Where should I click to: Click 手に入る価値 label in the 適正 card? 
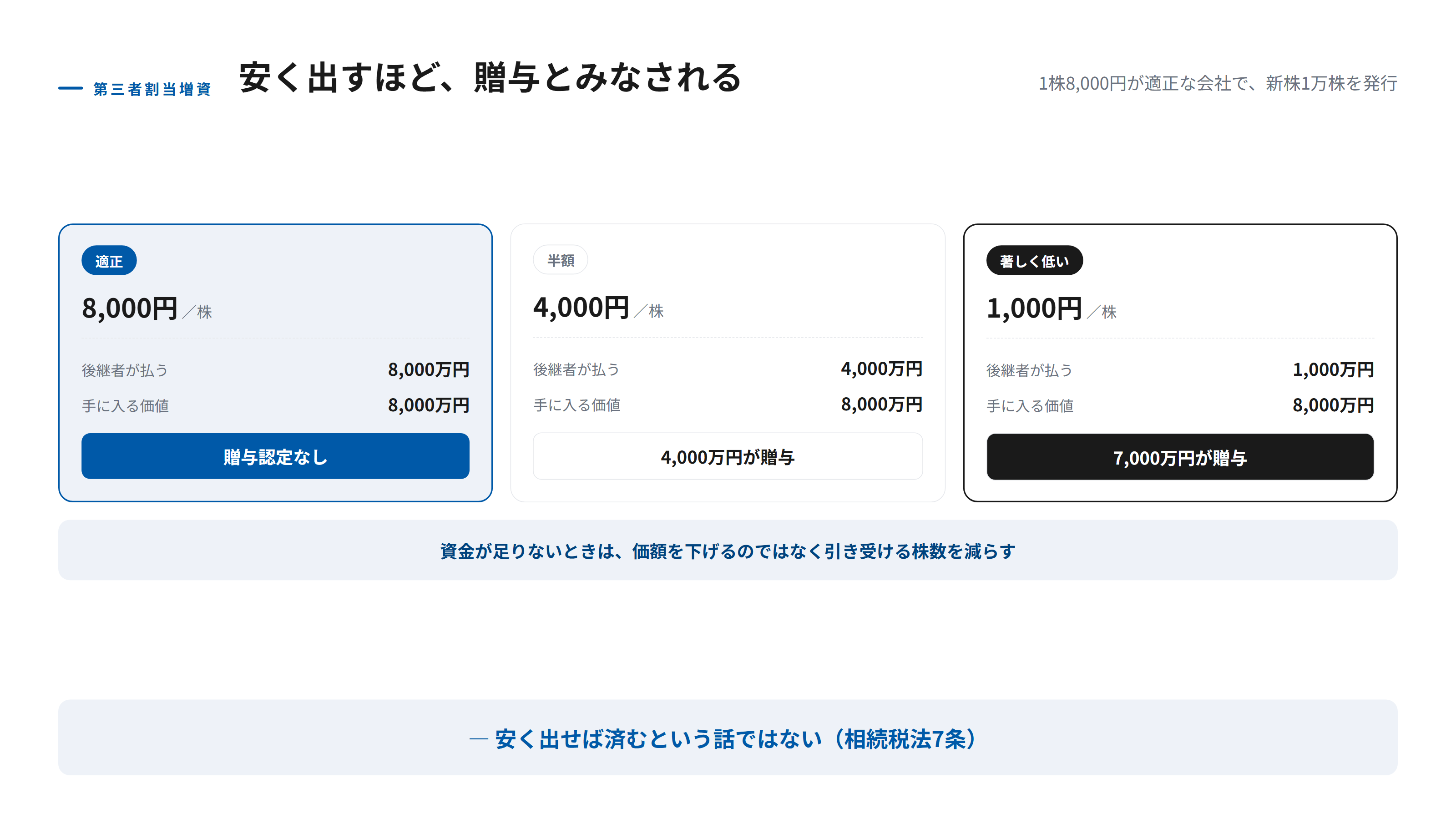pyautogui.click(x=126, y=406)
